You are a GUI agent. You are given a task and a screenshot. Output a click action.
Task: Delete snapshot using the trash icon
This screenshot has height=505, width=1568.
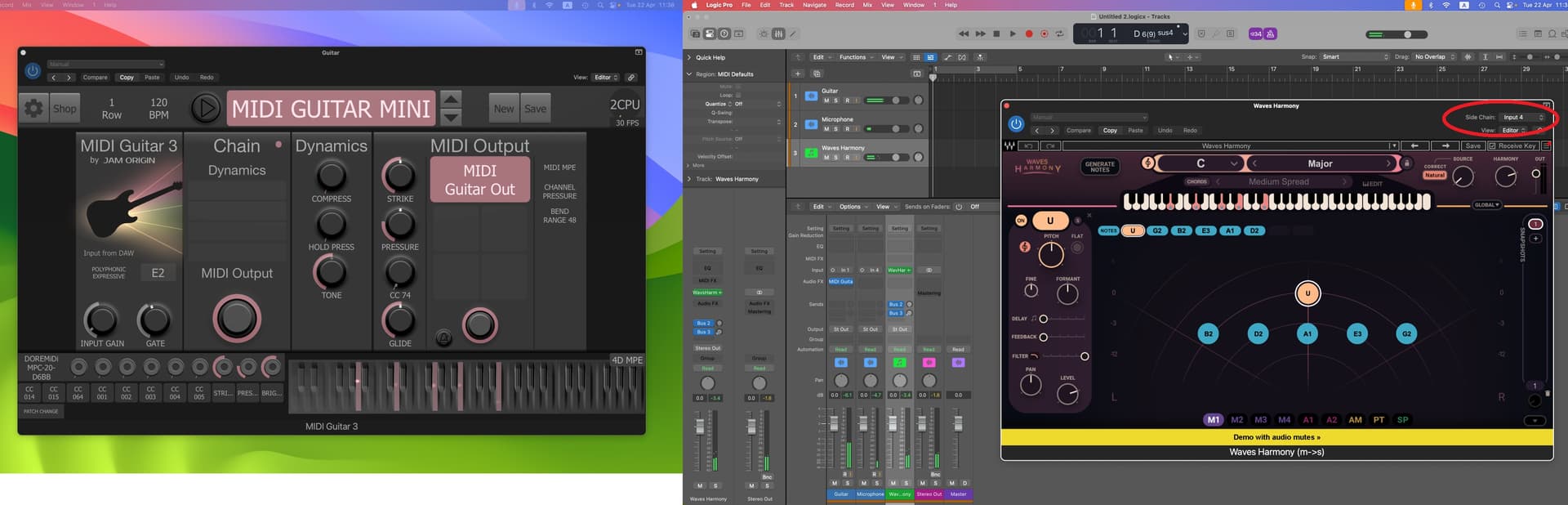pyautogui.click(x=1547, y=393)
